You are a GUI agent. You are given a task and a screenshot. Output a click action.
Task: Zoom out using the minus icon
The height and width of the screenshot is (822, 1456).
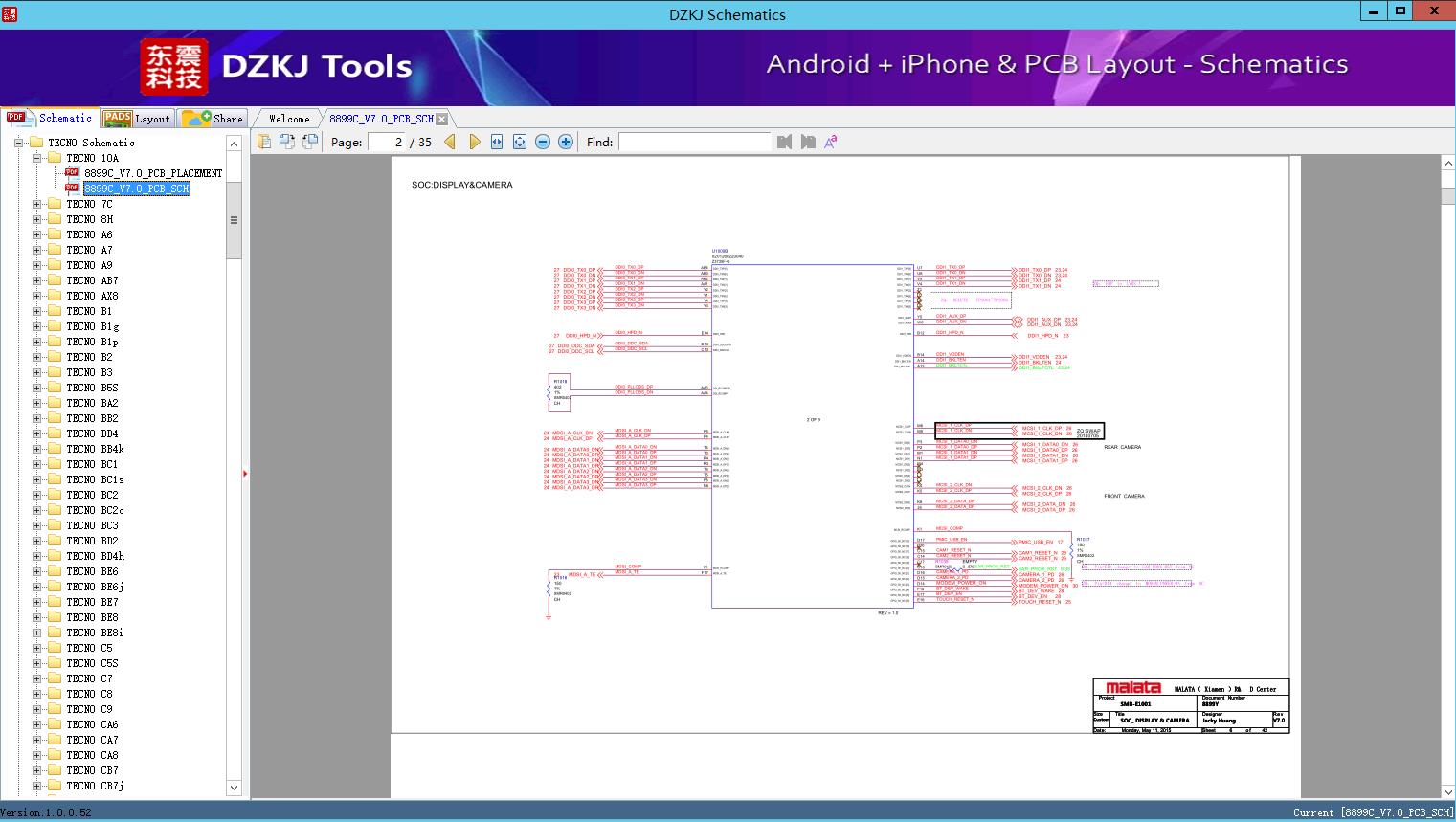[x=543, y=142]
